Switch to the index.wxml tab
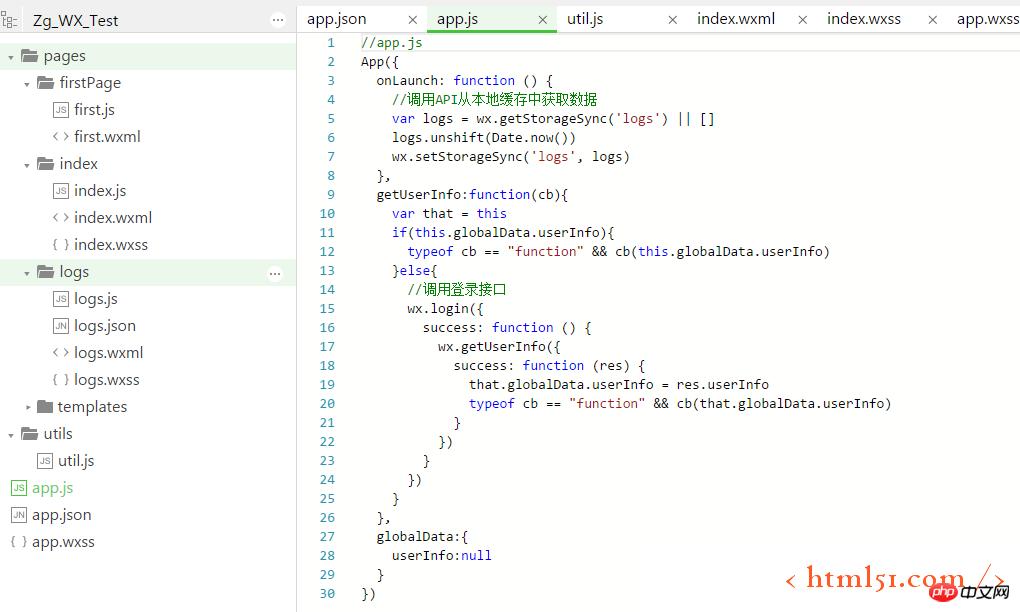This screenshot has width=1020, height=612. (736, 19)
